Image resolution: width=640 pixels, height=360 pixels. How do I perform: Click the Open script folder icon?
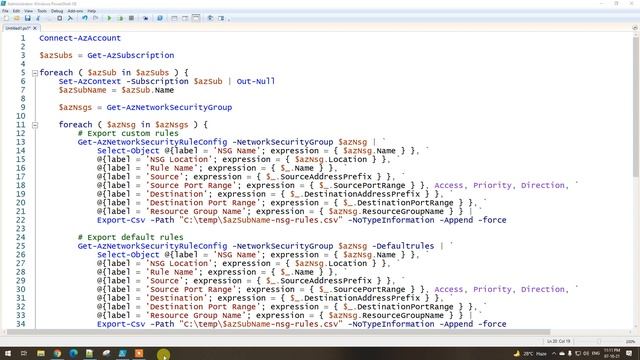17,18
